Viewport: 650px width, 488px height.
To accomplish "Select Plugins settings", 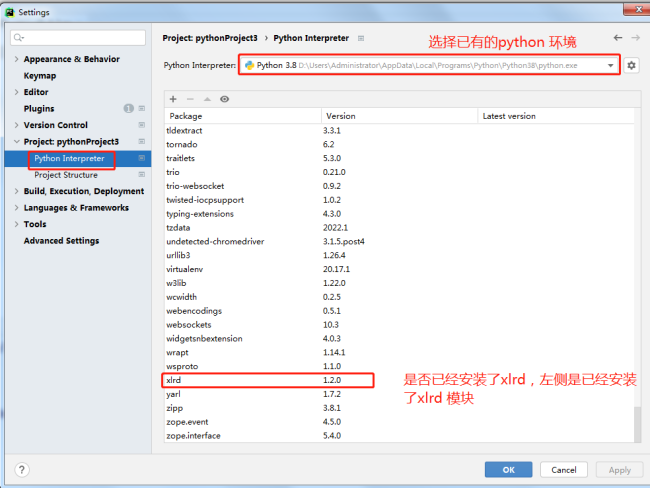I will pos(39,109).
